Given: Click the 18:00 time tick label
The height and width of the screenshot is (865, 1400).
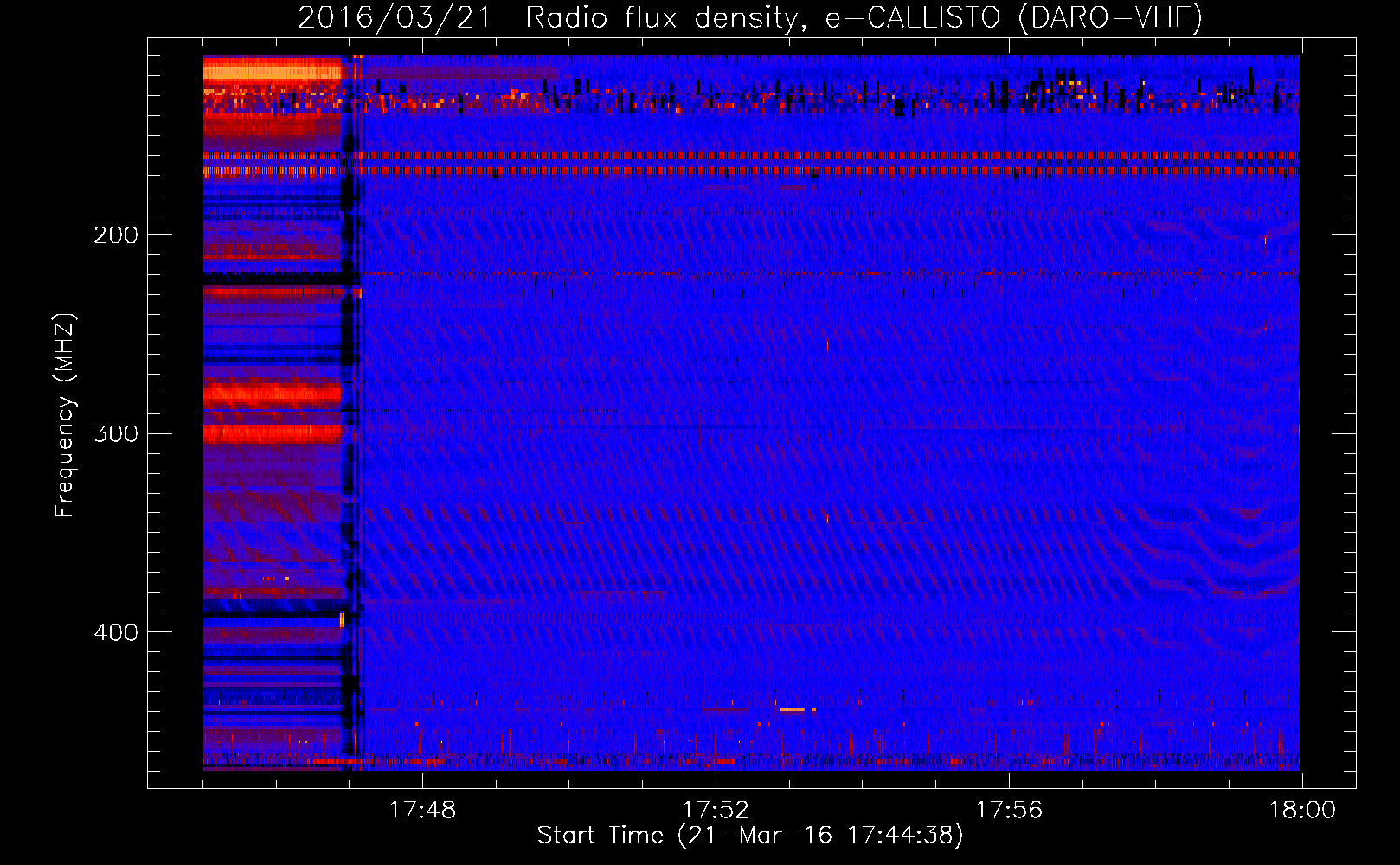Looking at the screenshot, I should [1302, 811].
